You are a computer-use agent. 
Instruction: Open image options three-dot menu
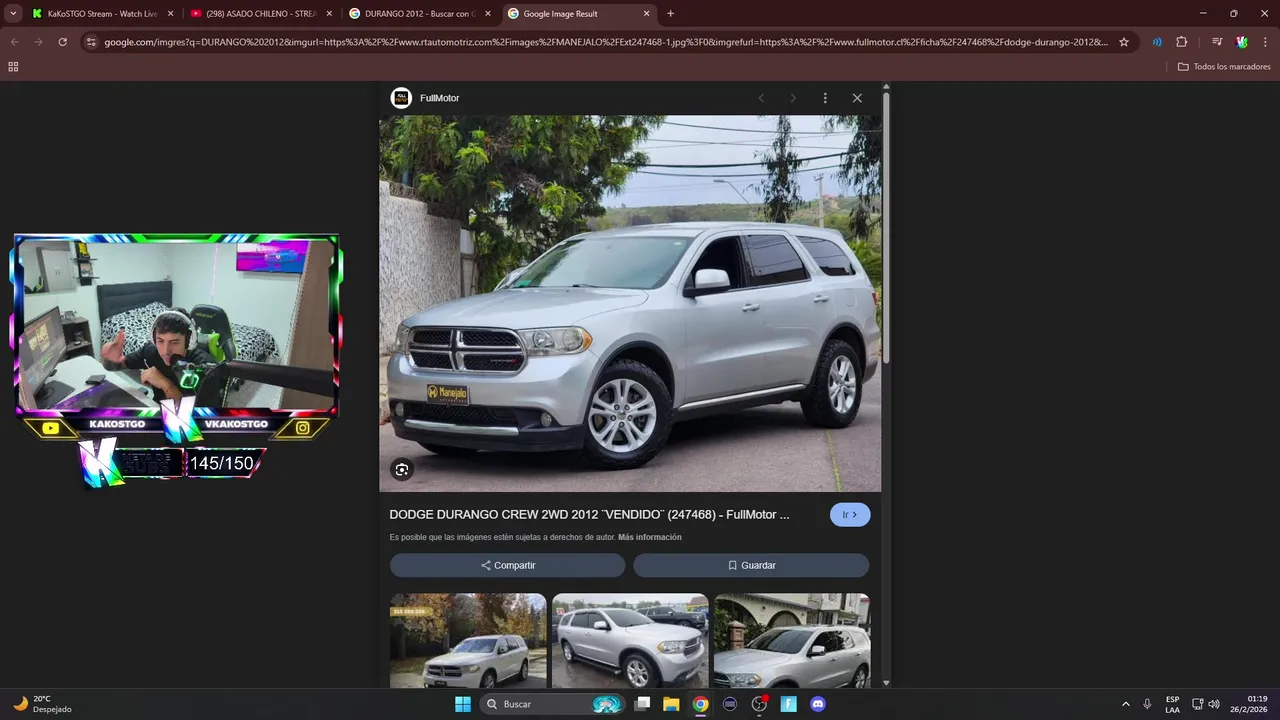(825, 98)
